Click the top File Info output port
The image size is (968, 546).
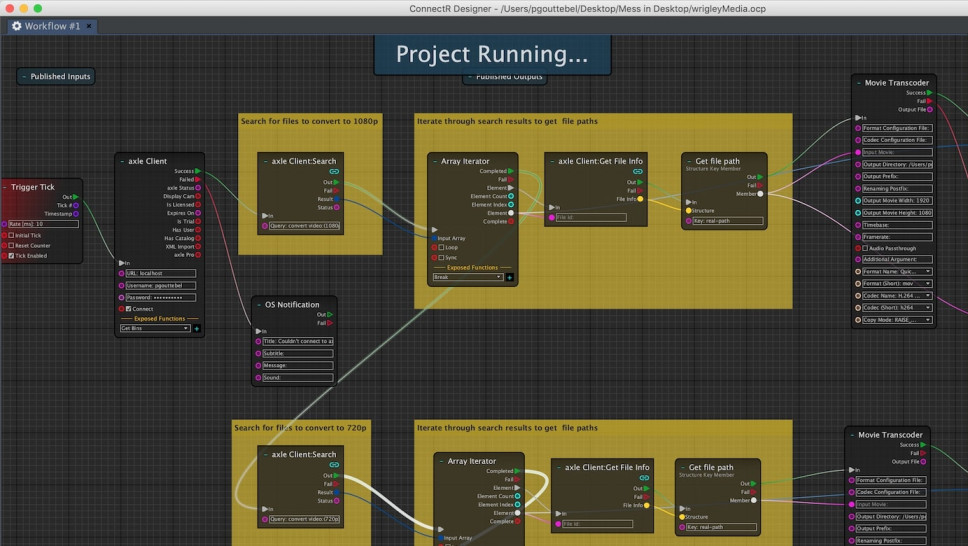click(x=640, y=199)
